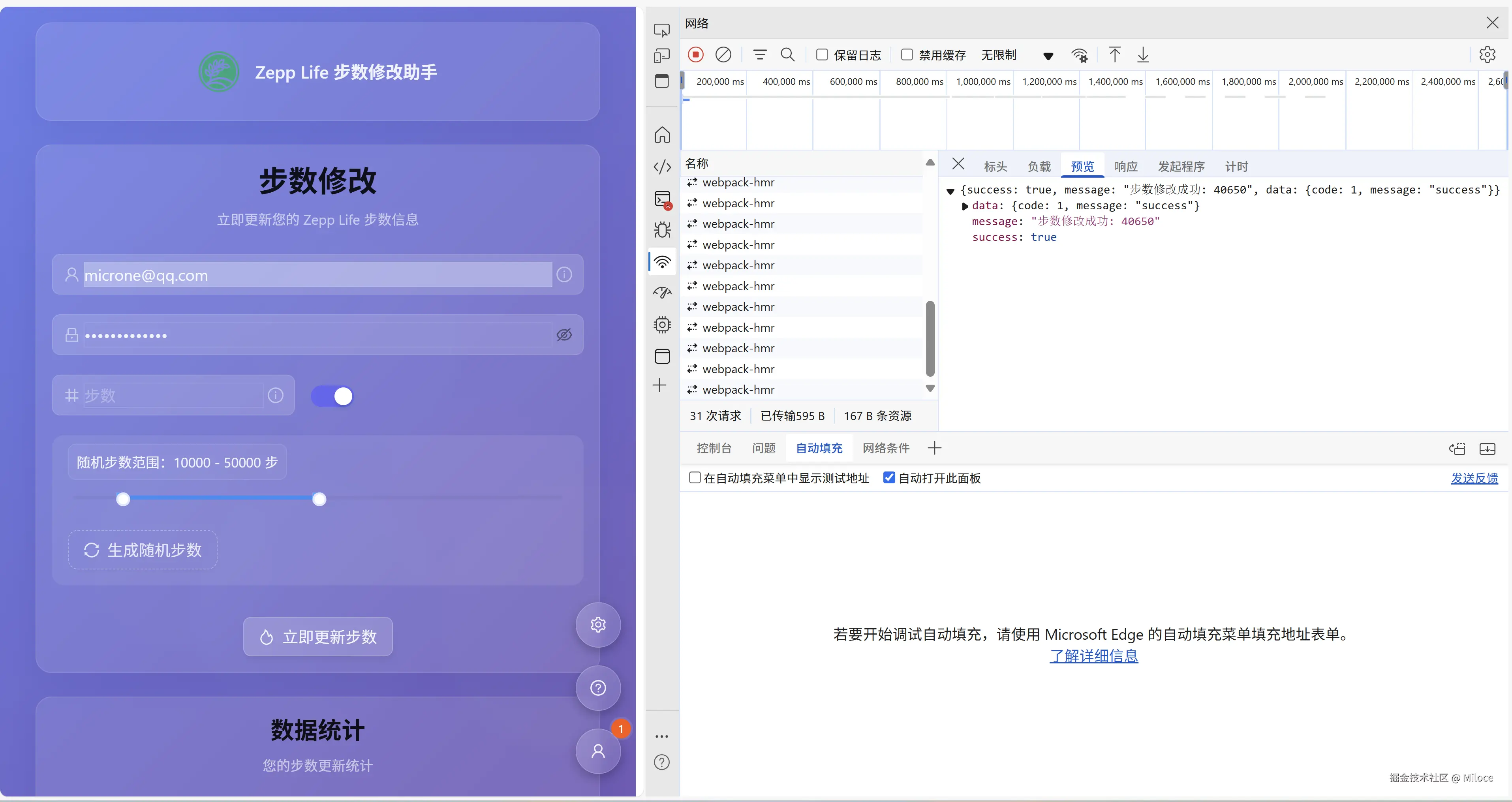Click the import HAR upload arrow

click(1115, 54)
